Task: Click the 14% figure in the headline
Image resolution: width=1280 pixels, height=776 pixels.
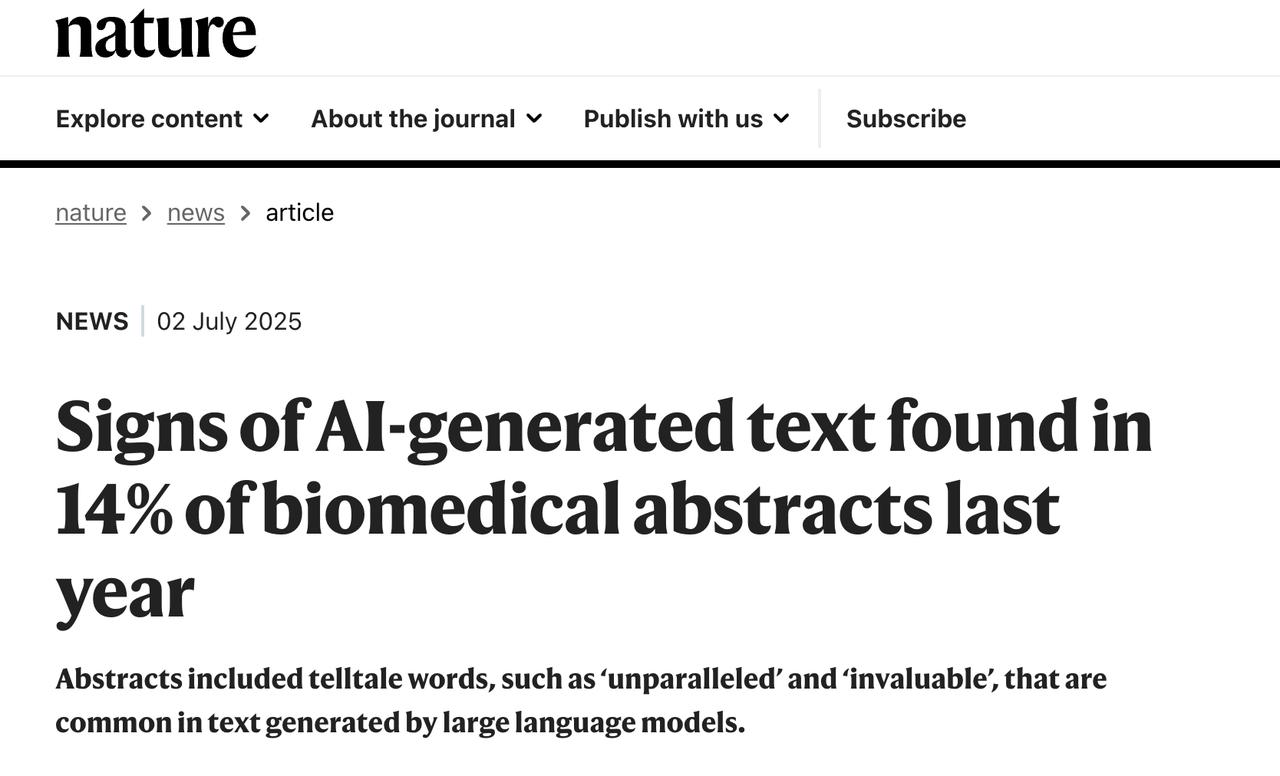Action: (x=114, y=509)
